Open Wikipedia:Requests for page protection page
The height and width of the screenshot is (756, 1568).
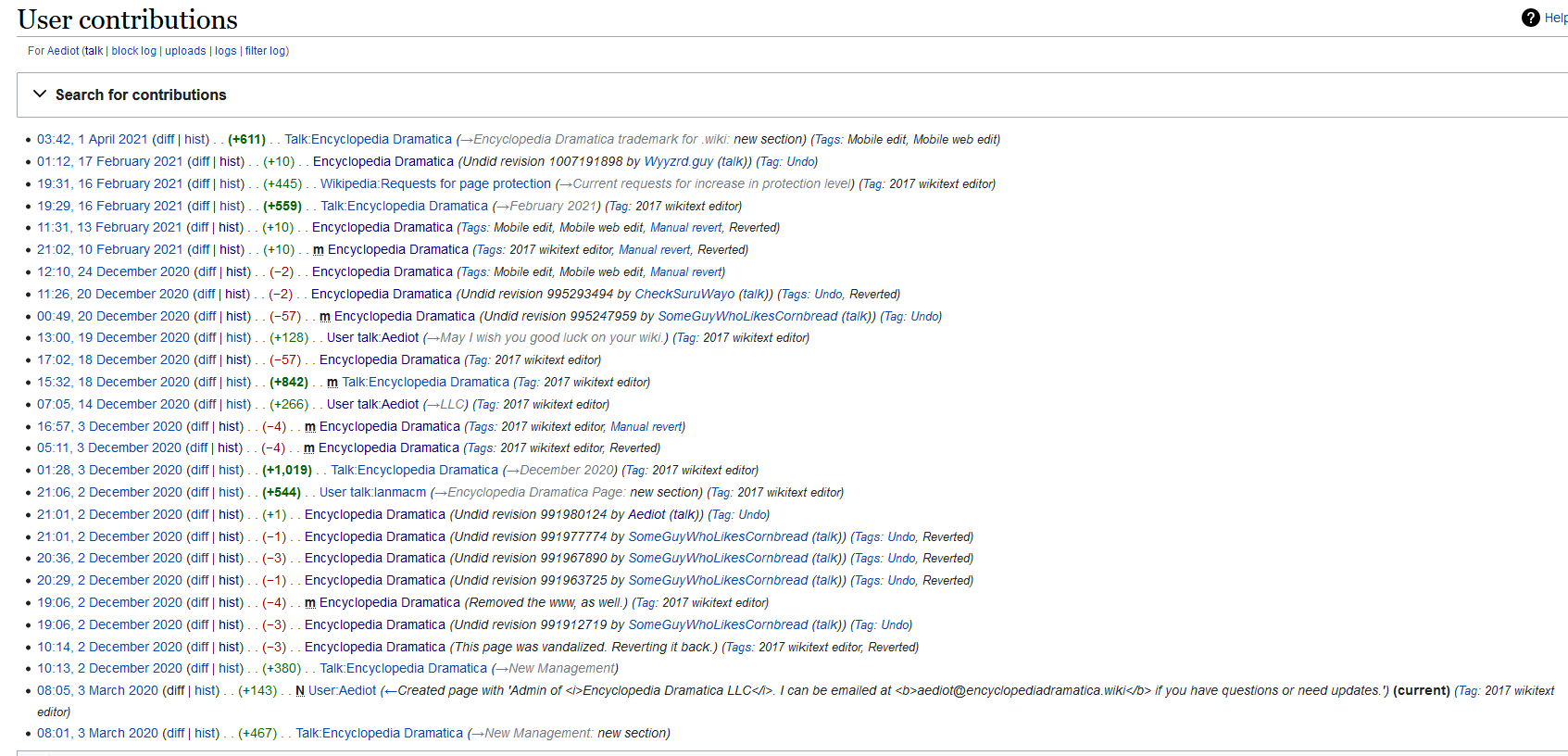(x=435, y=183)
